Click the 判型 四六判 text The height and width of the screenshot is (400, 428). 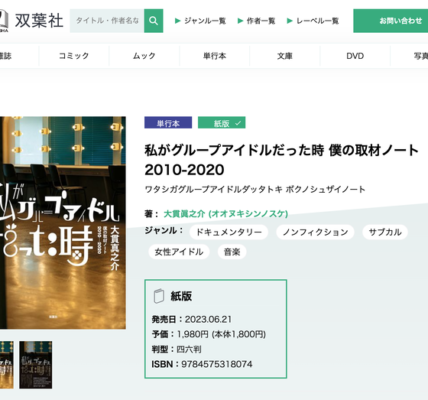click(x=176, y=349)
